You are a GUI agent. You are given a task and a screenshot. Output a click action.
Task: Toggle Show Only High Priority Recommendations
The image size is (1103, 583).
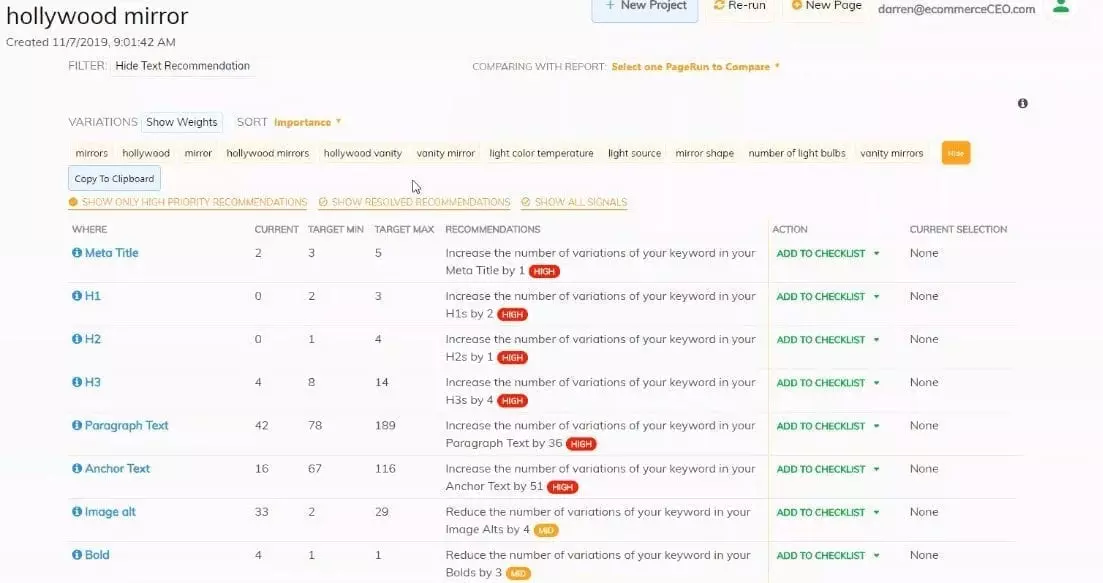coord(188,202)
